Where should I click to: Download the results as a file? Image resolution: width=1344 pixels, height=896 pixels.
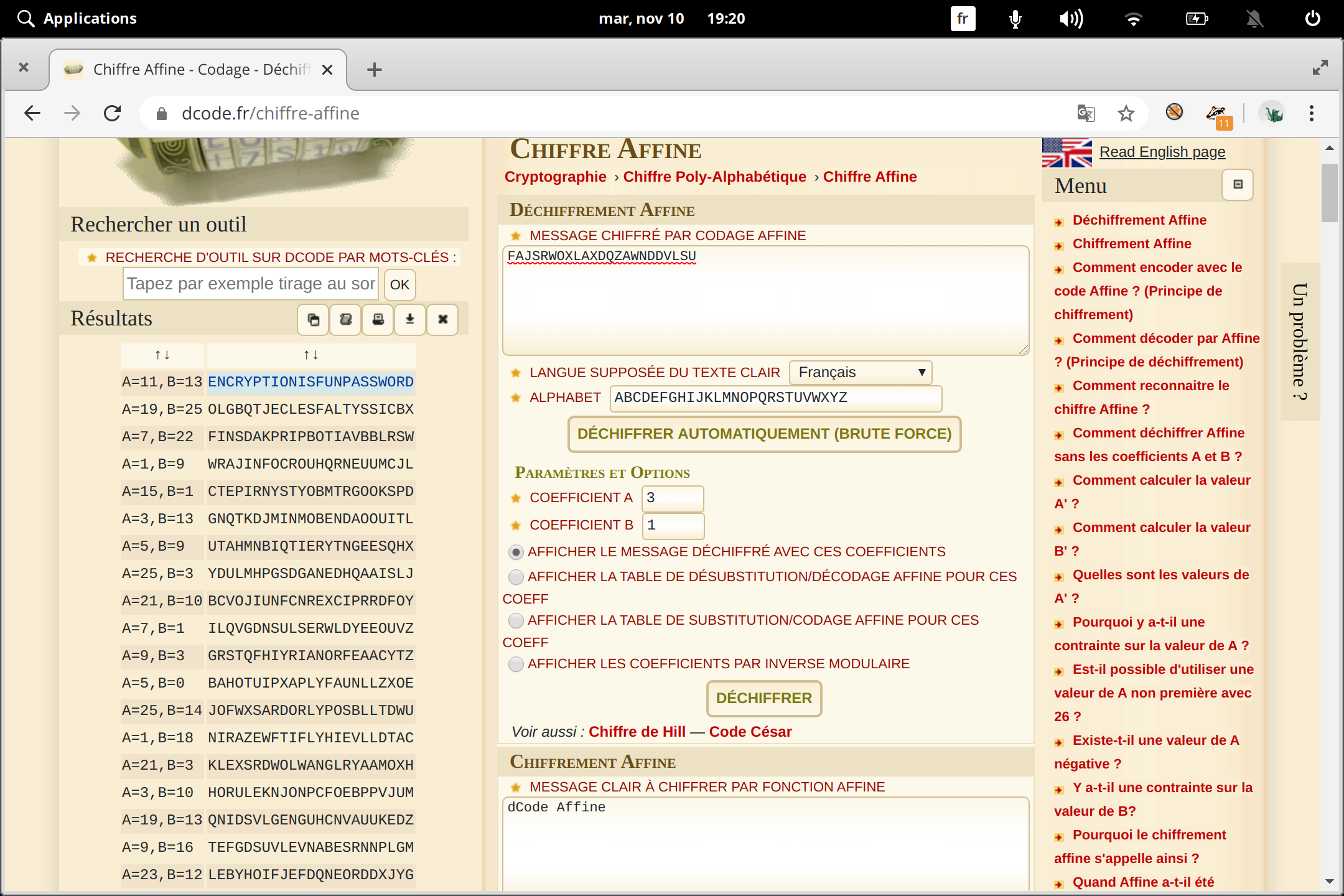410,319
